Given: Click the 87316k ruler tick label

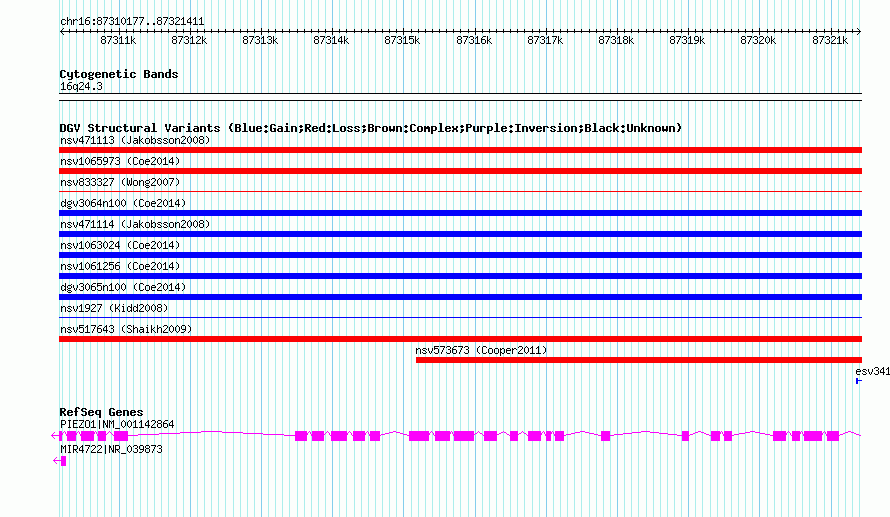Looking at the screenshot, I should (x=474, y=40).
